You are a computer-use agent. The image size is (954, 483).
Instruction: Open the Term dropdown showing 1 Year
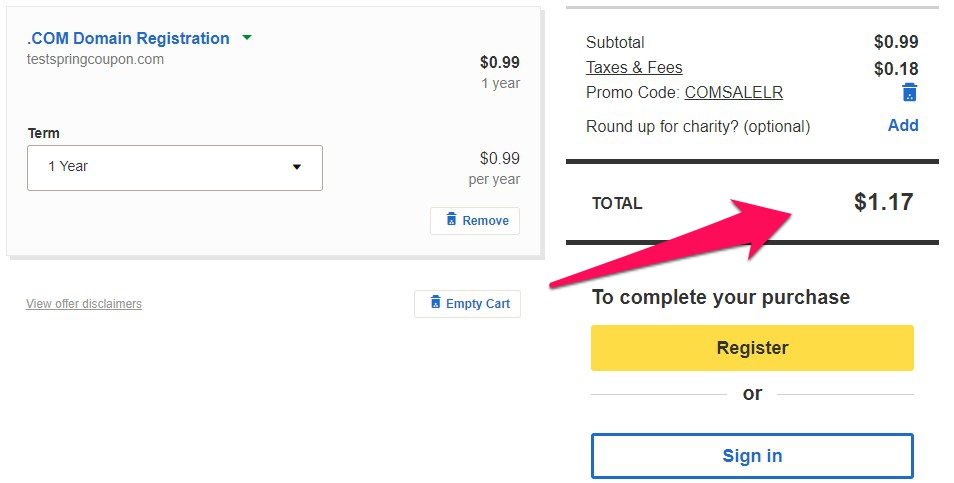pos(175,168)
